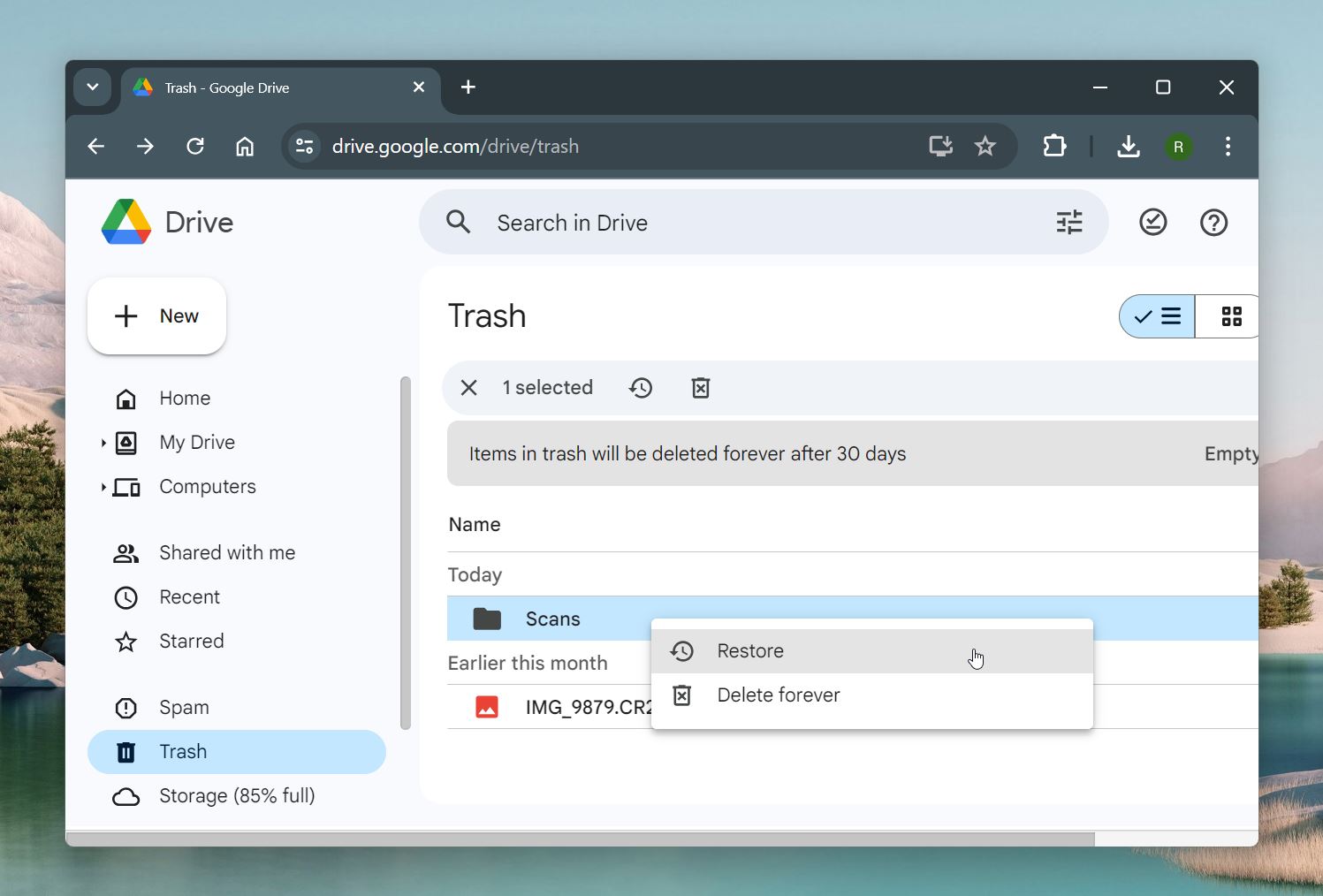The width and height of the screenshot is (1323, 896).
Task: Open the Chrome three-dot menu
Action: tap(1228, 146)
